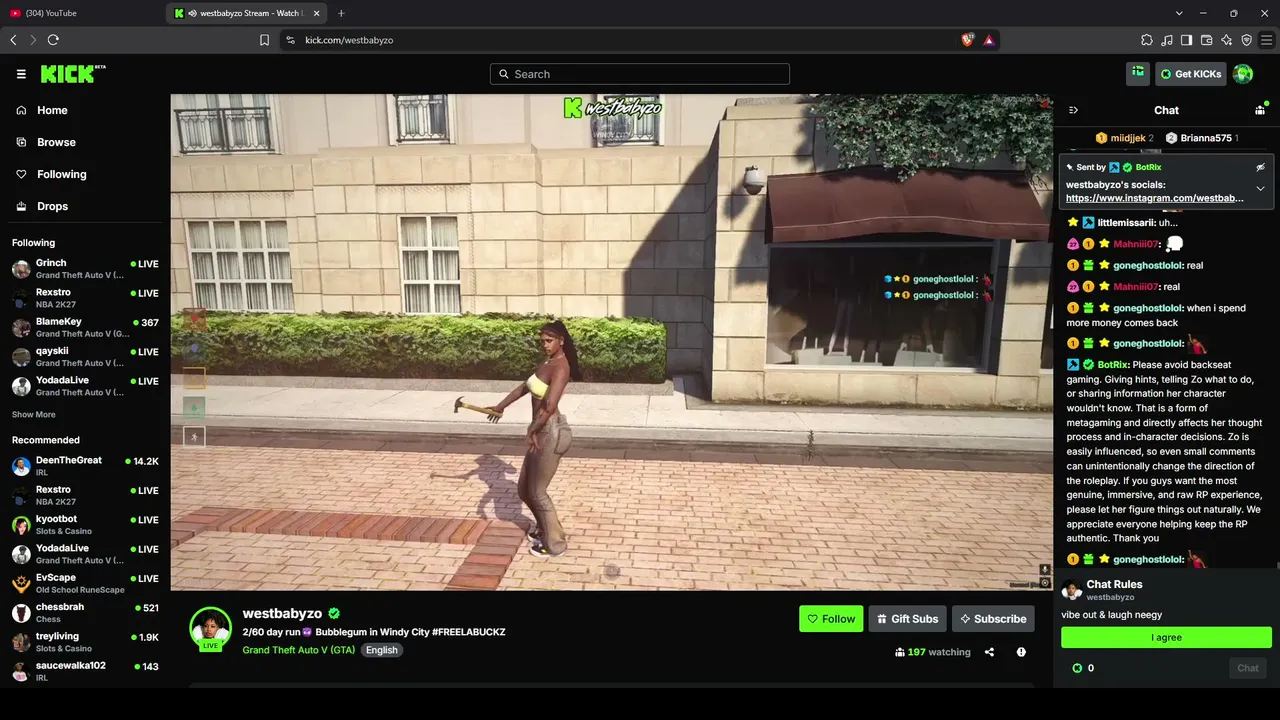Open the Grand Theft Auto V category link

tap(299, 650)
